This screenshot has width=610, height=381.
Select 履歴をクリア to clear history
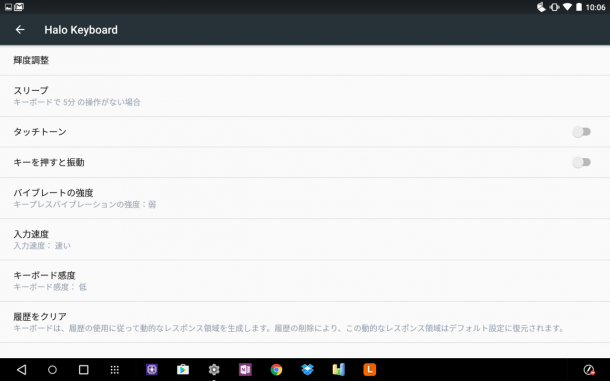click(x=305, y=322)
